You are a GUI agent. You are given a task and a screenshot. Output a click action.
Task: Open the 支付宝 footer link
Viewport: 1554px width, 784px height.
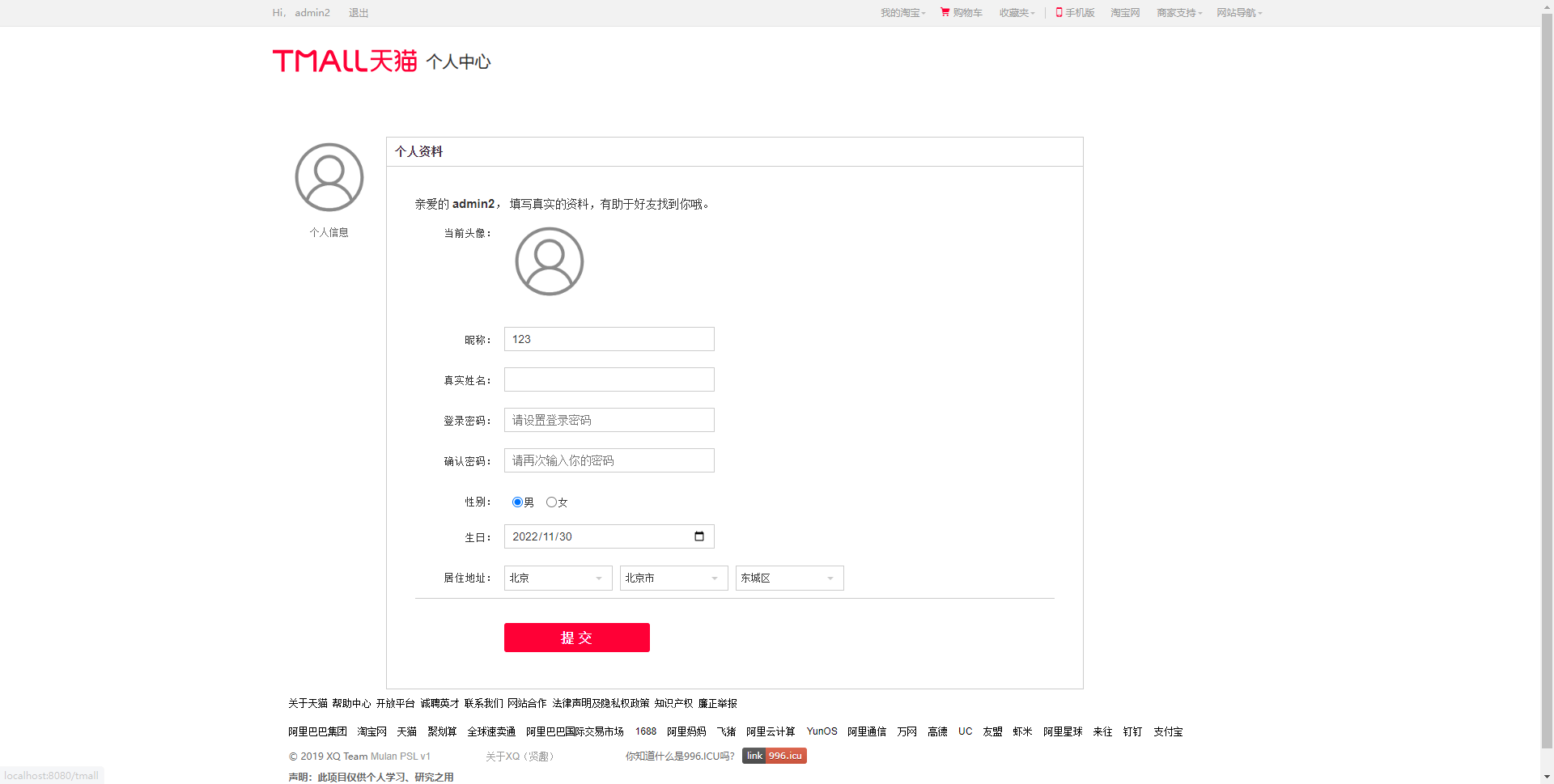point(1169,731)
